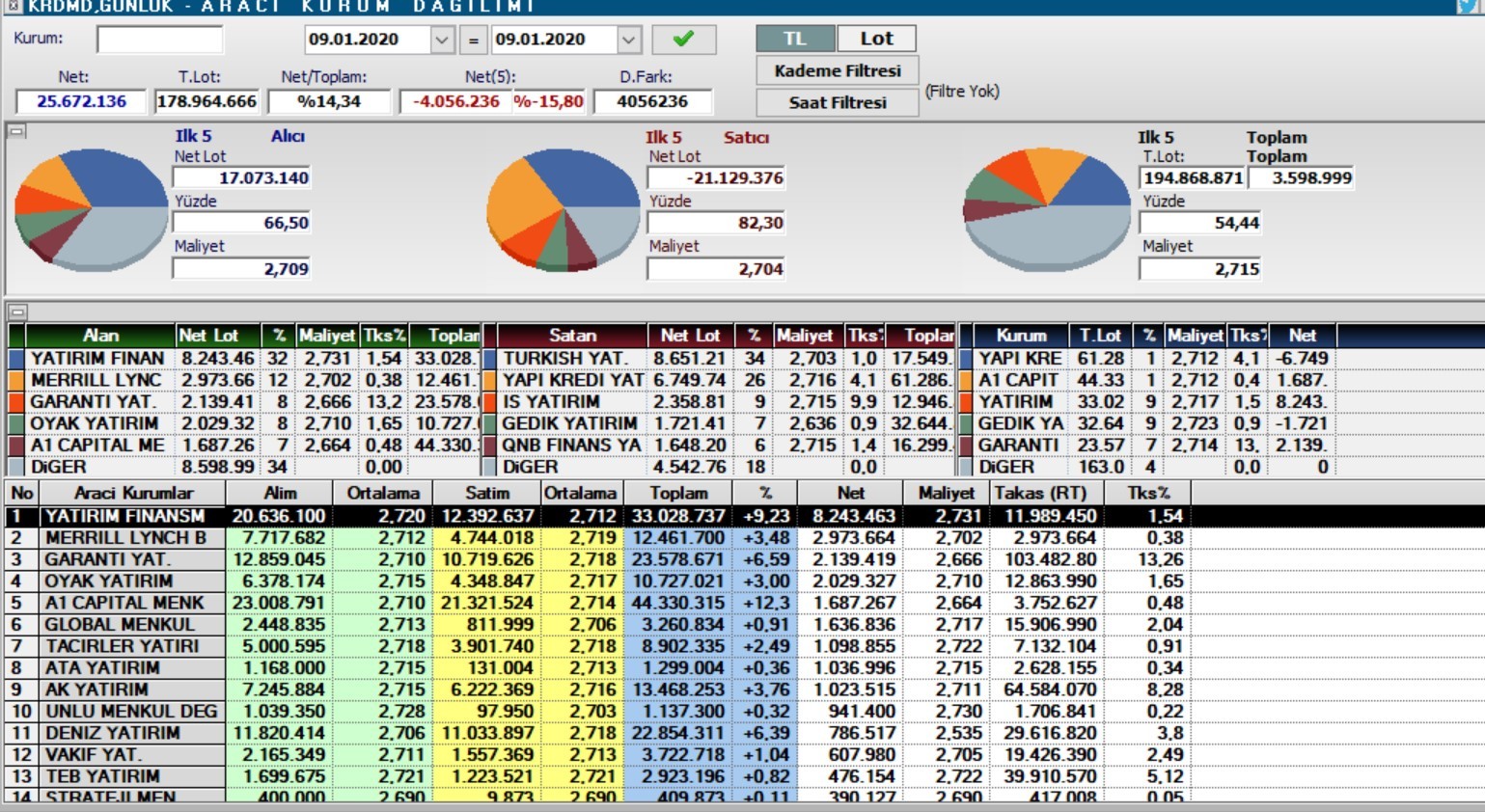Viewport: 1485px width, 812px height.
Task: Click blue swatch beside TURKISH YAT. seller row
Action: (x=489, y=358)
